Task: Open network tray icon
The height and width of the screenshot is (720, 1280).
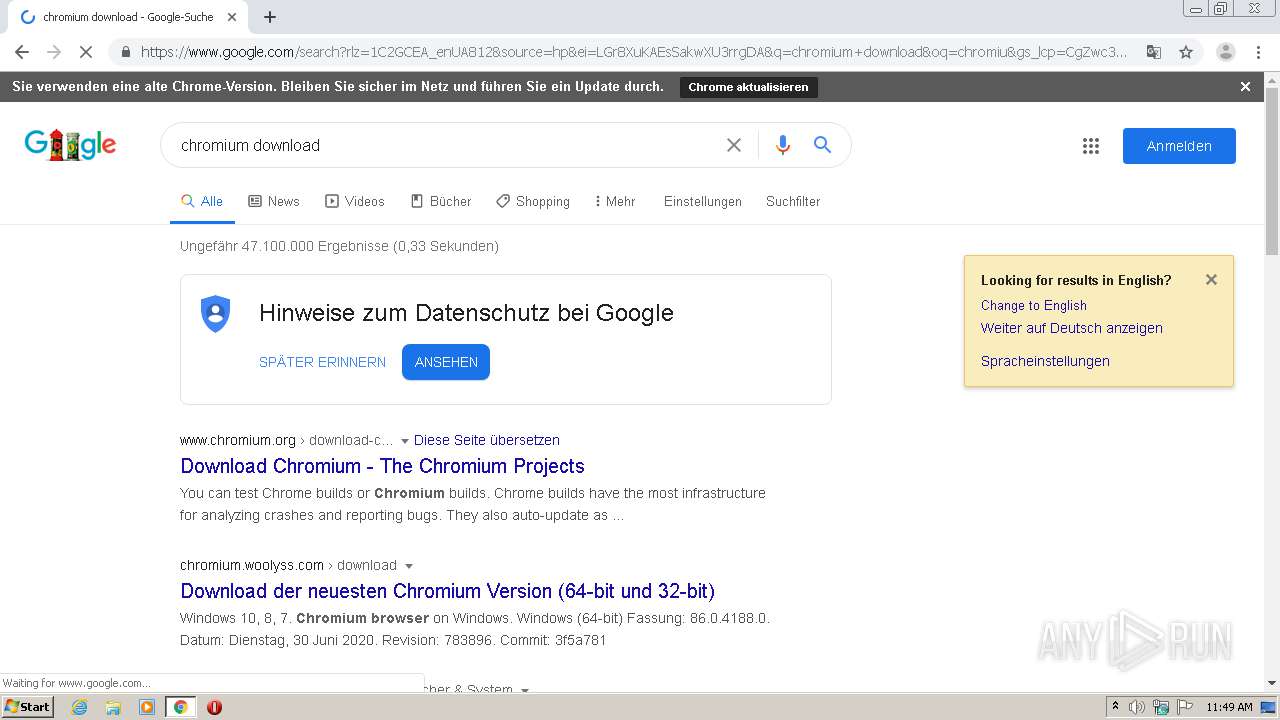Action: pyautogui.click(x=1161, y=707)
